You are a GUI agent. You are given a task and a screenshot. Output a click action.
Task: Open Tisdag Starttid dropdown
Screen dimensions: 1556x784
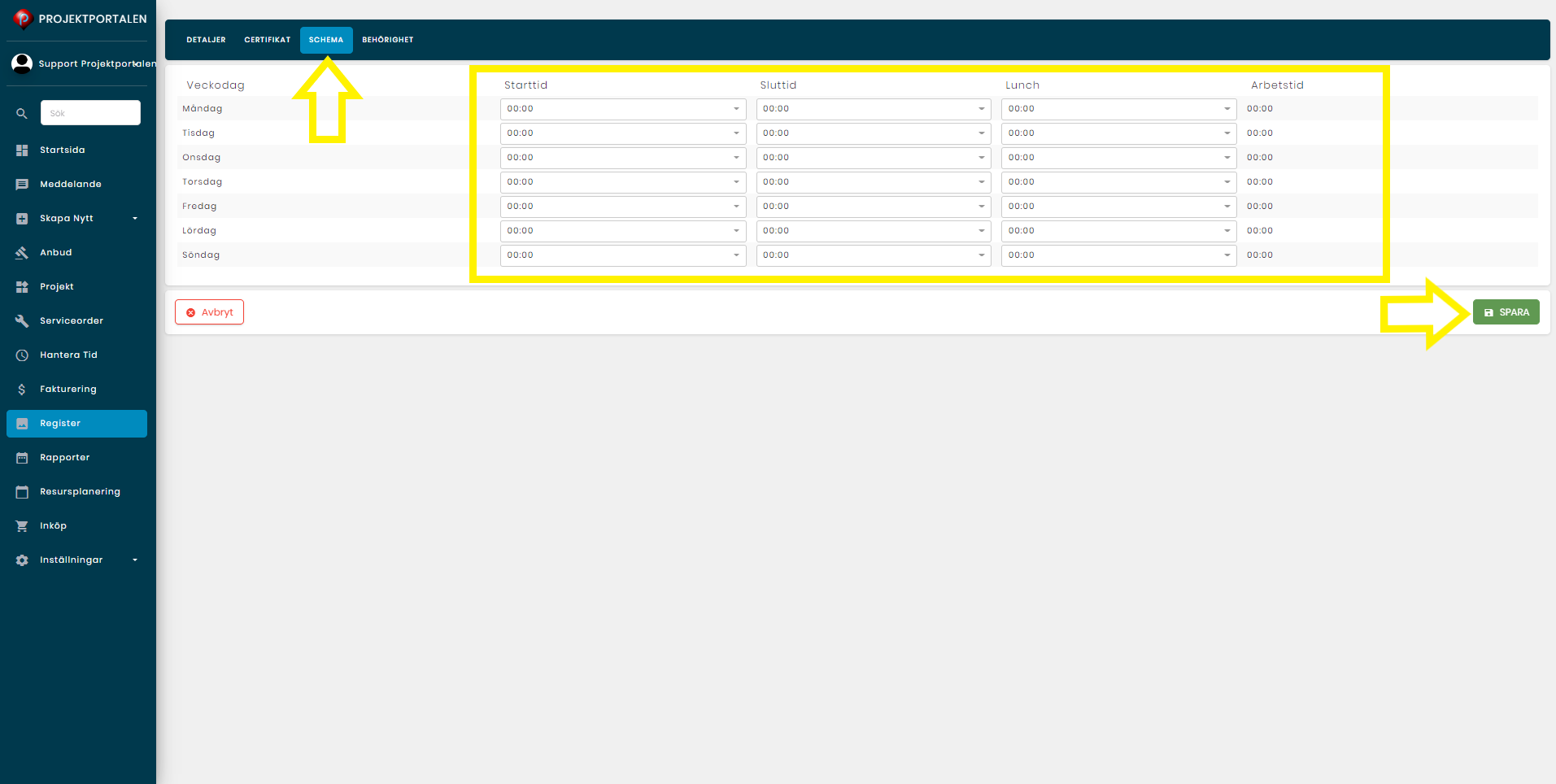(x=623, y=133)
